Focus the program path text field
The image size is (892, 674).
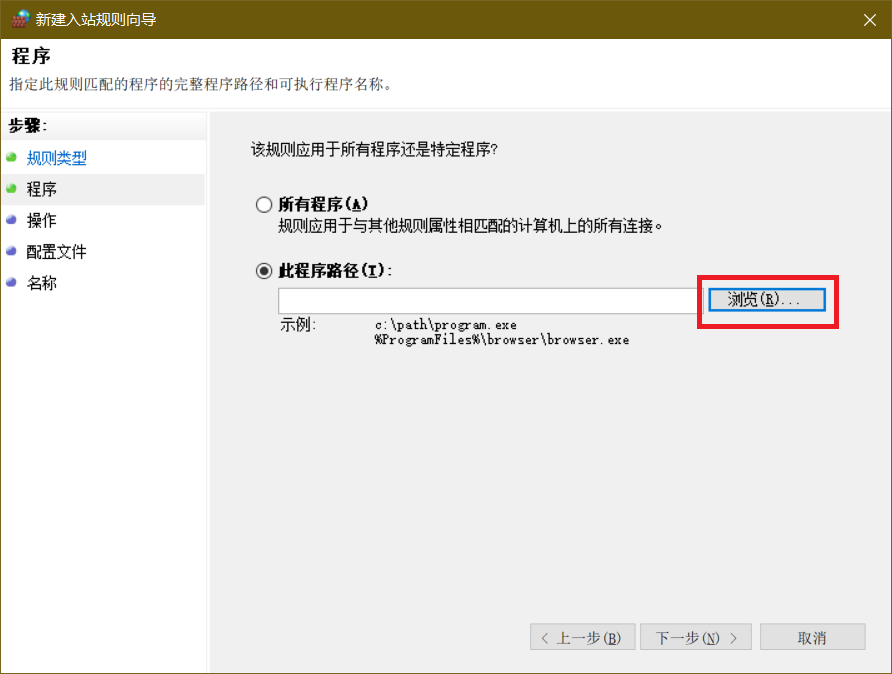[491, 301]
